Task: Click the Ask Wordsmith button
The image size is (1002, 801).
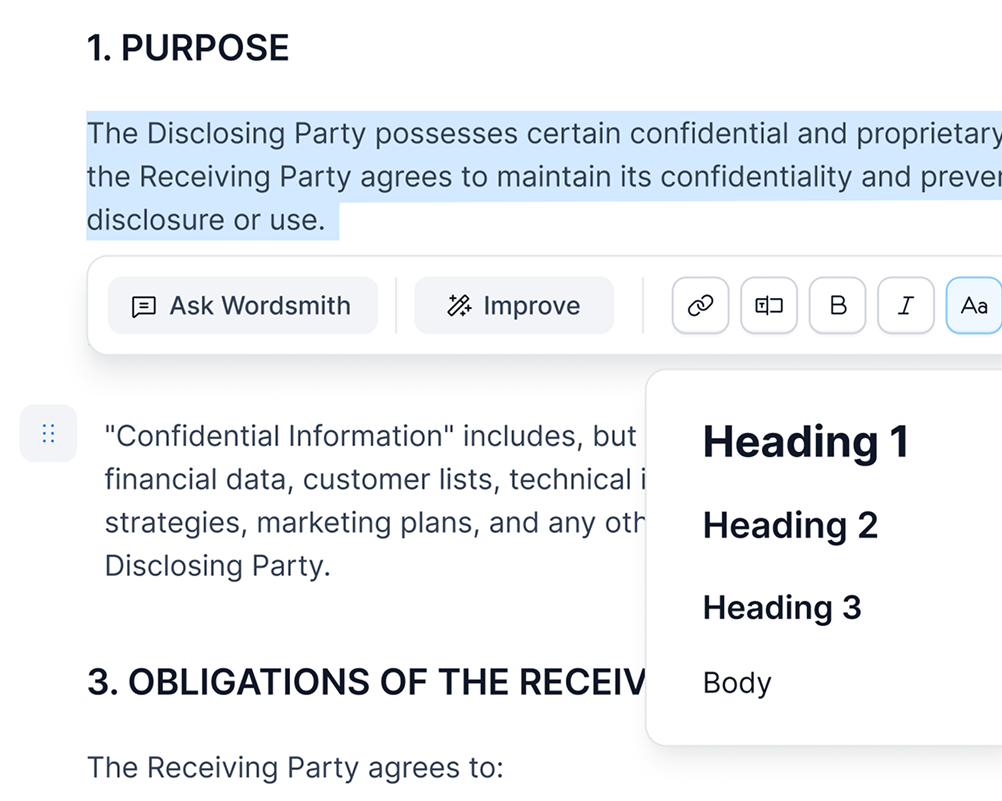Action: click(x=242, y=306)
